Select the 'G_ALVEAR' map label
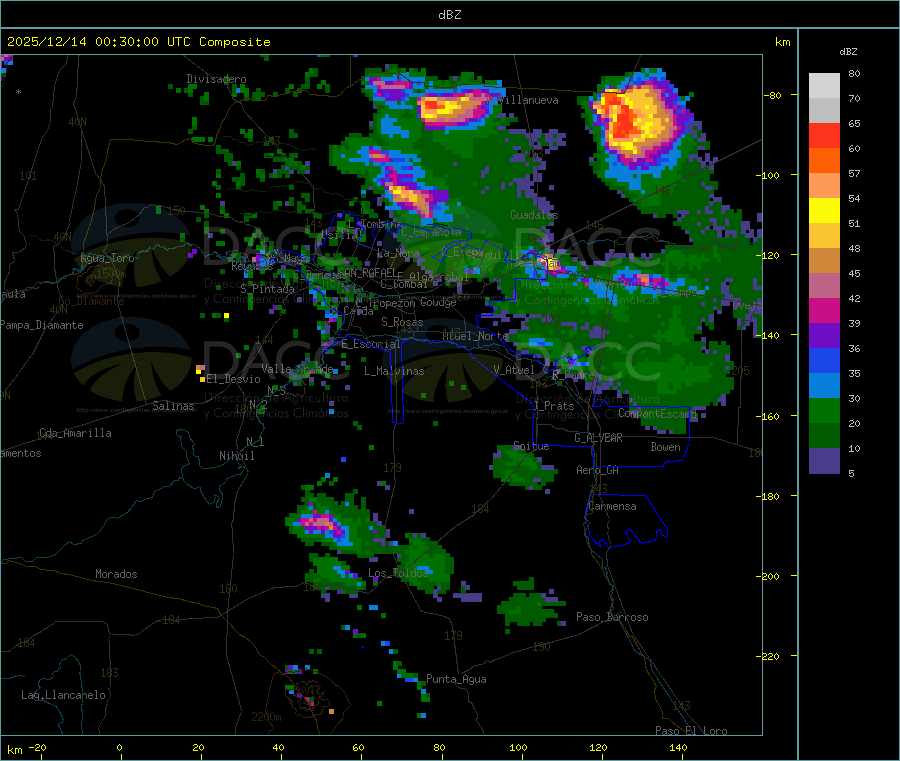The width and height of the screenshot is (900, 761). click(x=598, y=438)
